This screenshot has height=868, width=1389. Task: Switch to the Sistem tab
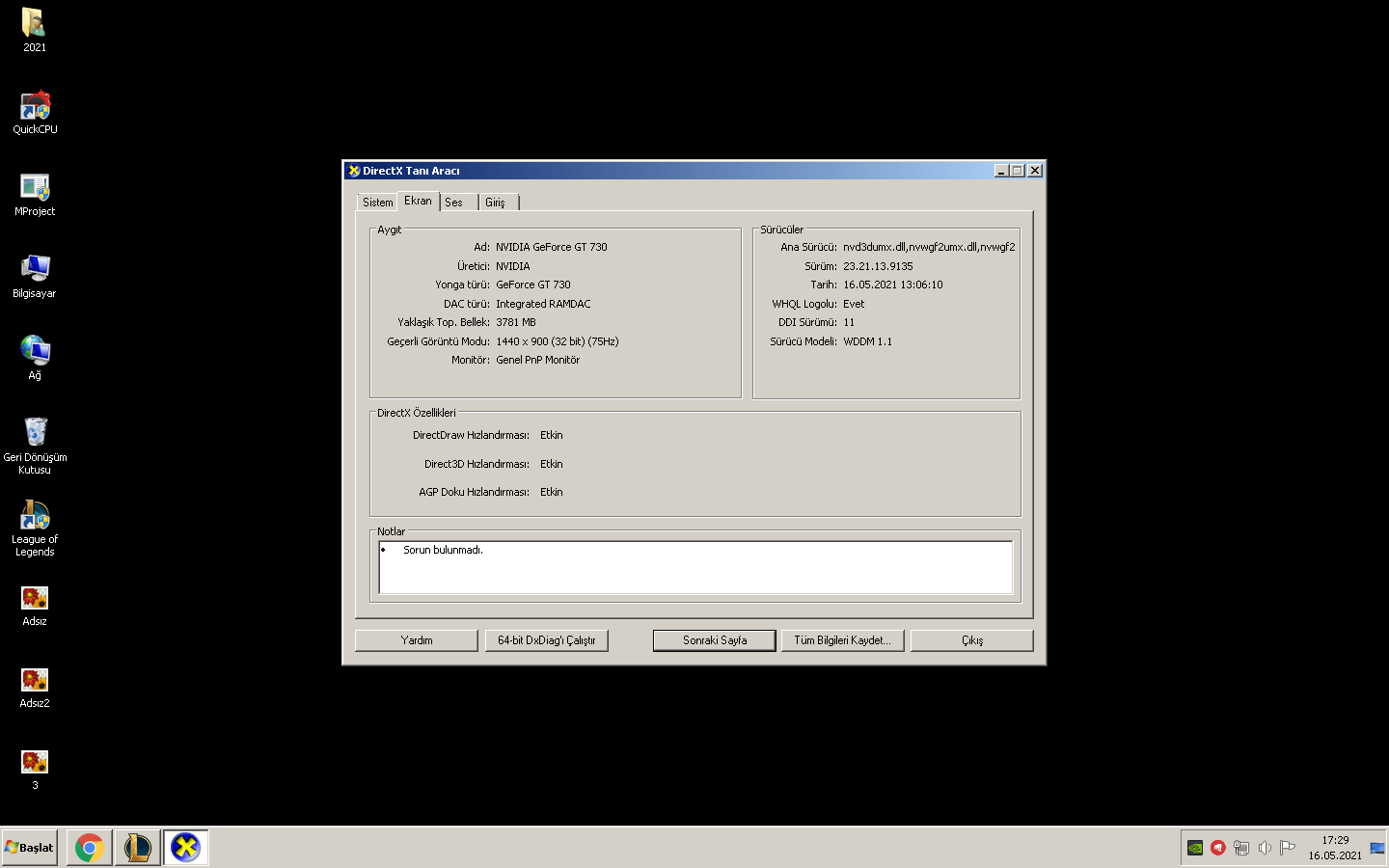click(x=378, y=203)
